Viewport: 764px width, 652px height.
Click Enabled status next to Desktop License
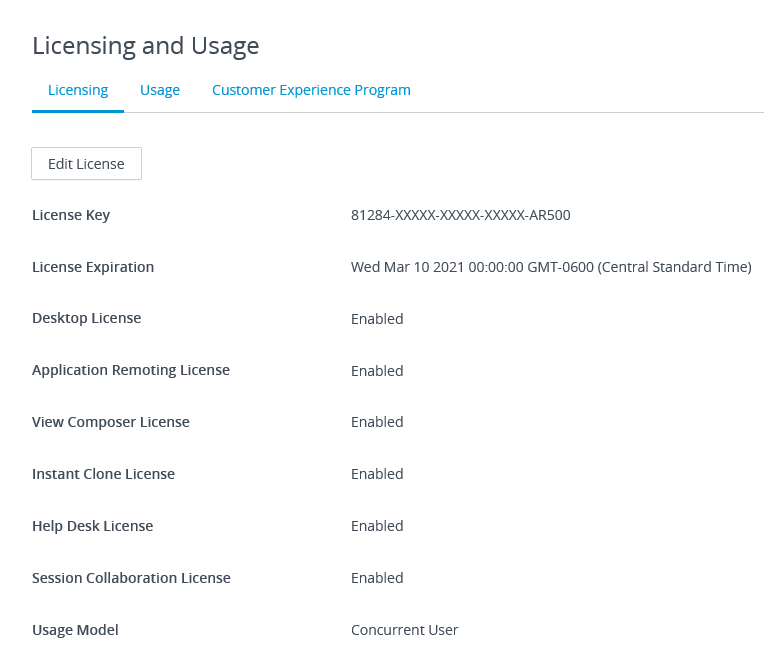click(x=377, y=319)
